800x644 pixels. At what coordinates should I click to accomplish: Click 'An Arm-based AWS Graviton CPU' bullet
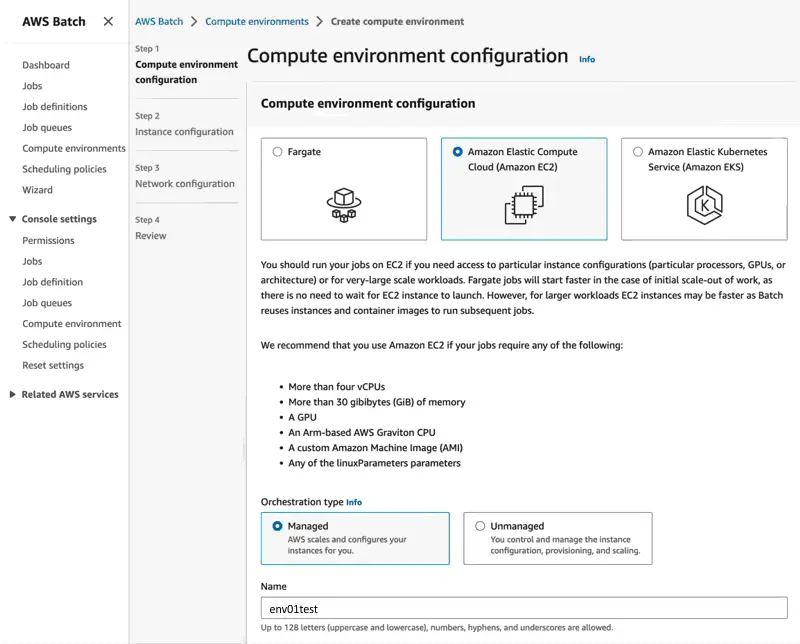[362, 433]
